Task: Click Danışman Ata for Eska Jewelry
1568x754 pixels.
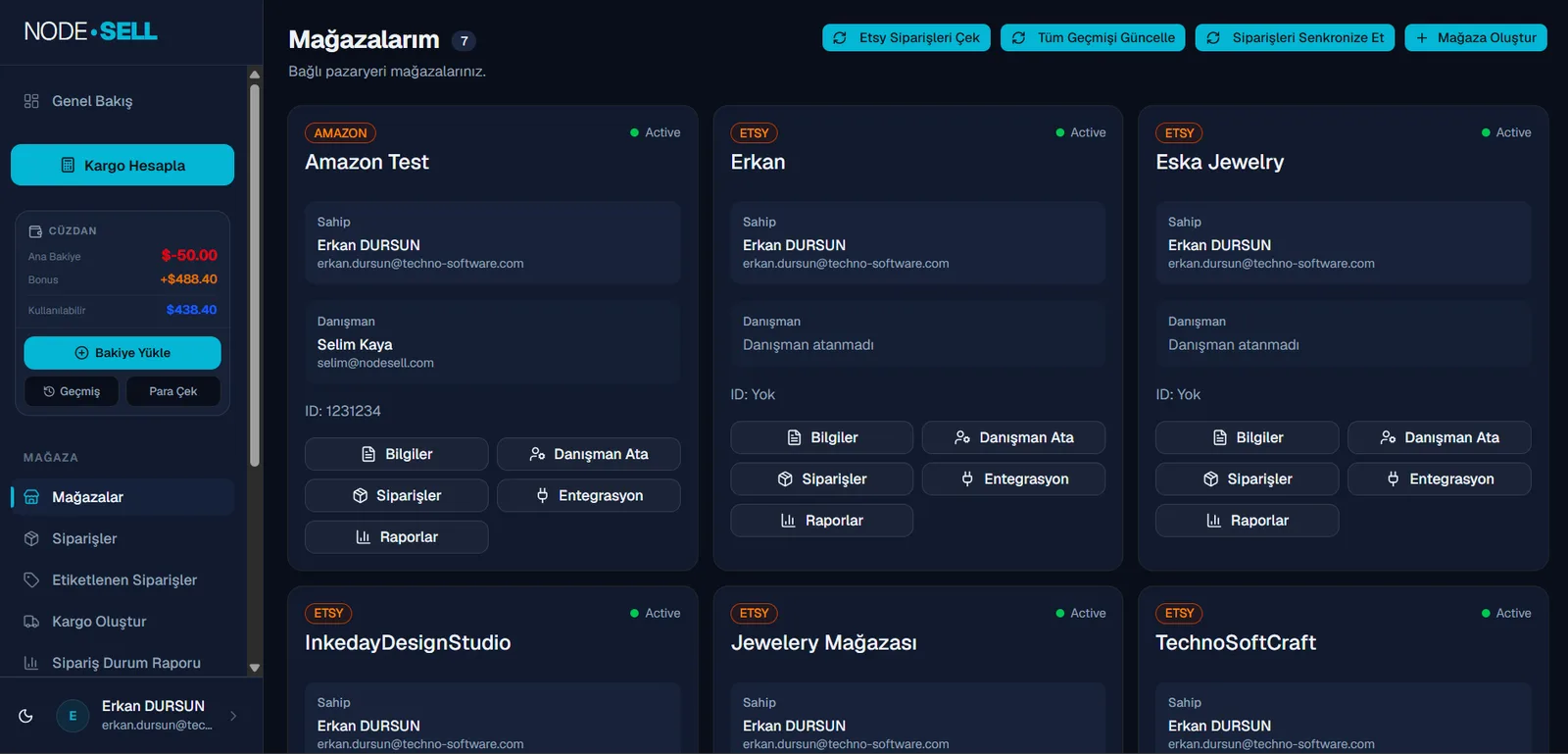Action: click(1439, 437)
